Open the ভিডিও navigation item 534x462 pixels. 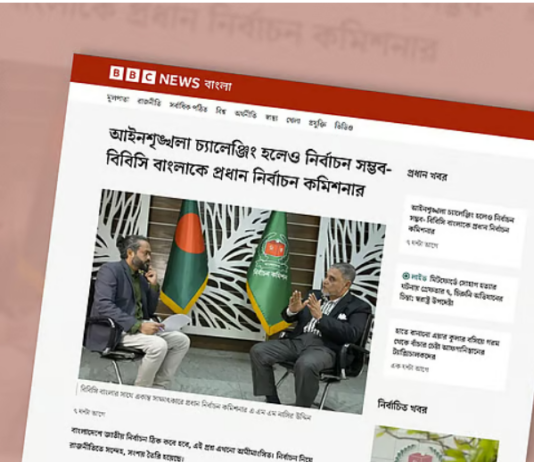click(343, 126)
